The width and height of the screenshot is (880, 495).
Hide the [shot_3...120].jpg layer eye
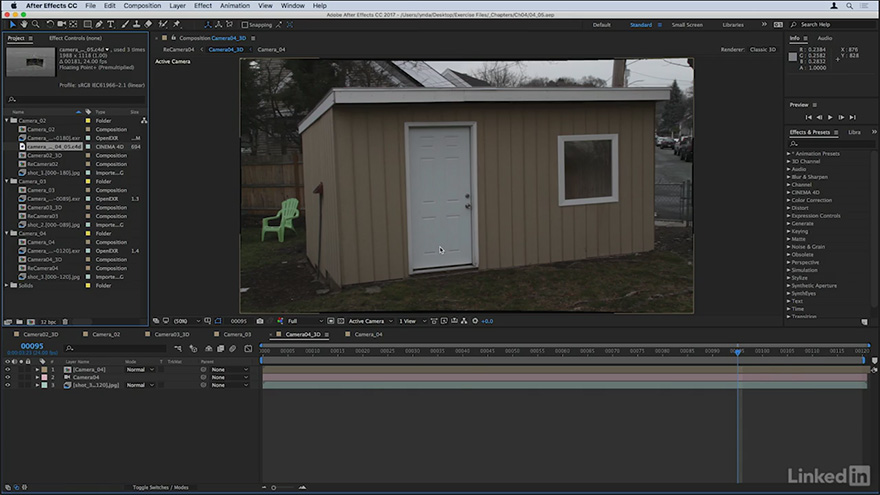click(x=8, y=385)
